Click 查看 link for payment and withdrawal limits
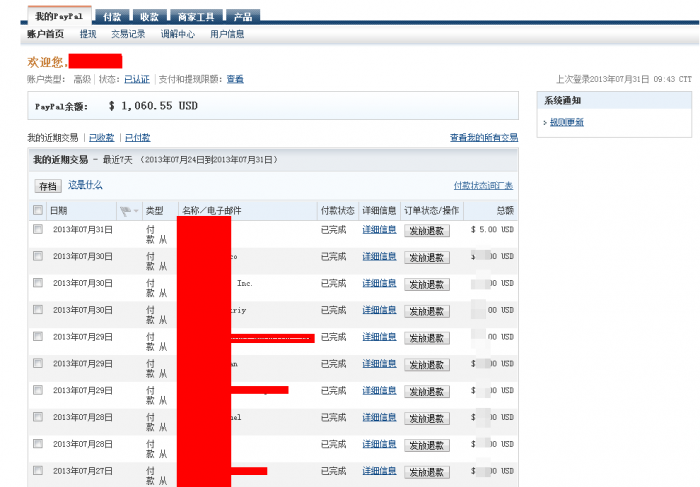 click(235, 79)
